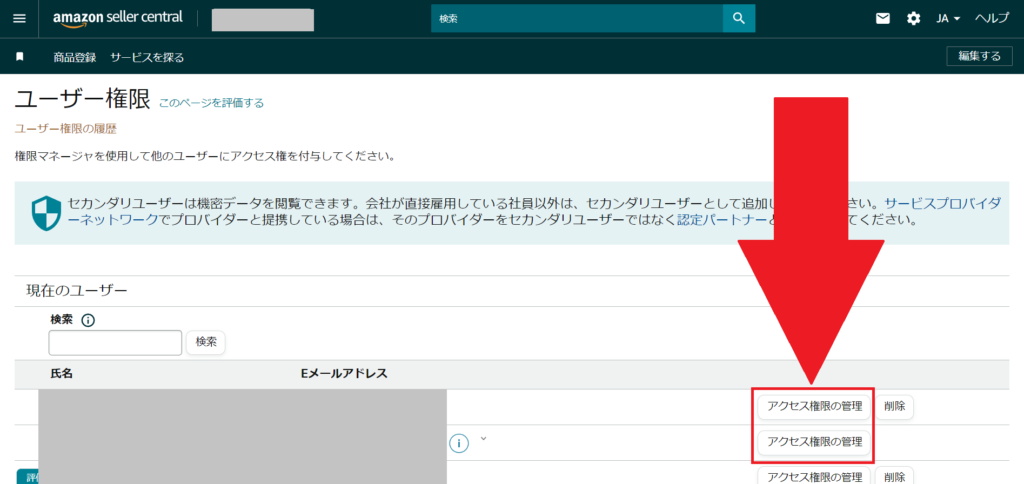Click the bookmark icon in the favorites bar
This screenshot has width=1024, height=484.
[x=19, y=57]
